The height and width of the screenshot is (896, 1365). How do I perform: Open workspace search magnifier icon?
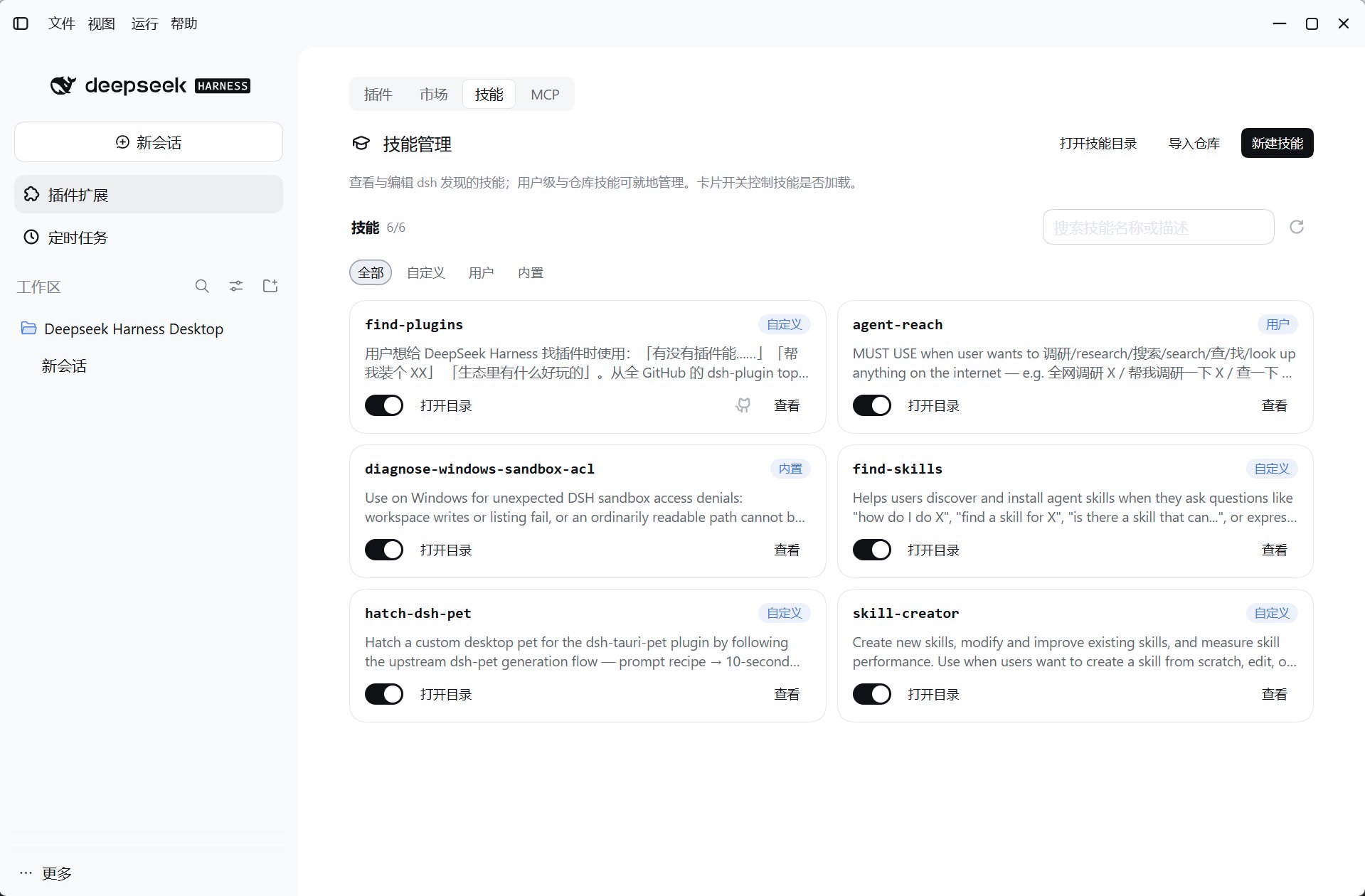202,286
